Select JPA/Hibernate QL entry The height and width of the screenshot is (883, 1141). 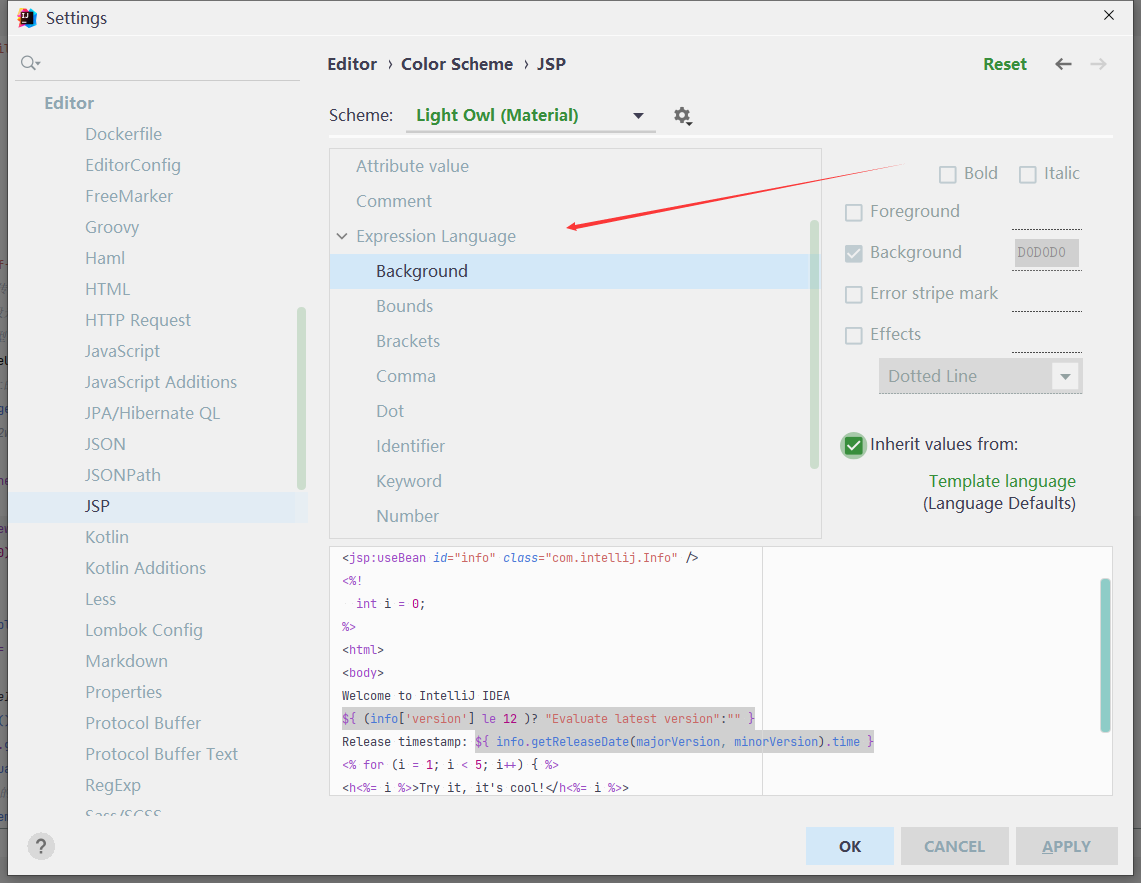(152, 413)
